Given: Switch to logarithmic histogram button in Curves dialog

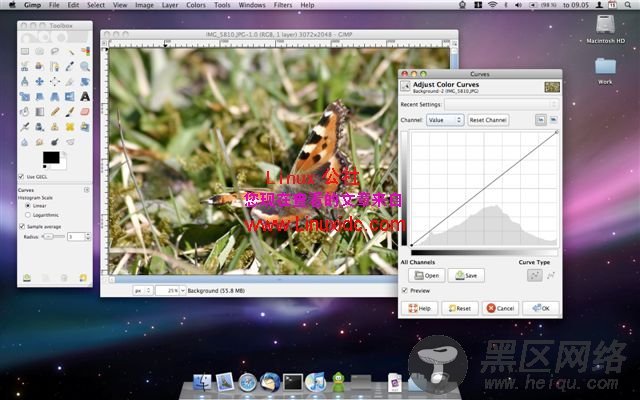Looking at the screenshot, I should pyautogui.click(x=553, y=120).
